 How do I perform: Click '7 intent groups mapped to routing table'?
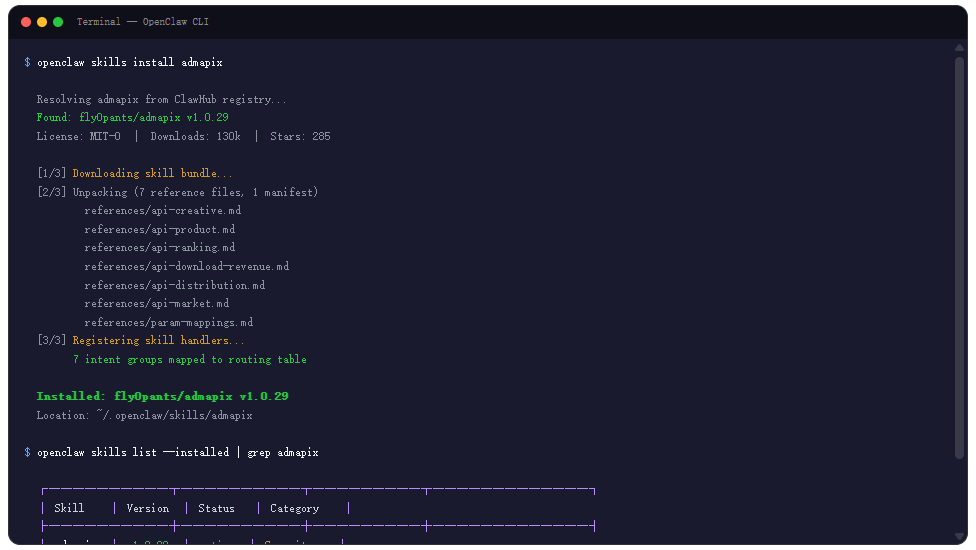(x=189, y=360)
